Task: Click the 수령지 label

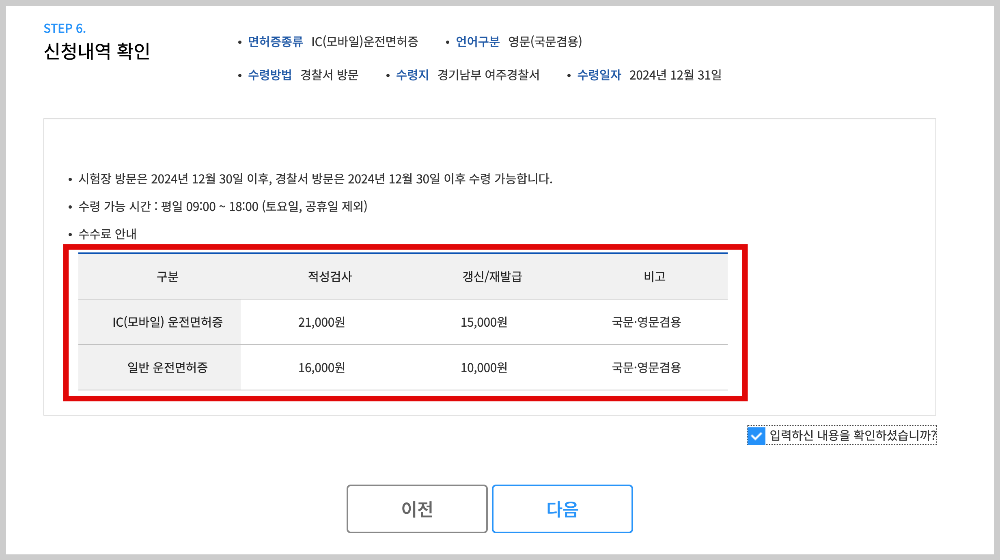Action: [x=412, y=75]
